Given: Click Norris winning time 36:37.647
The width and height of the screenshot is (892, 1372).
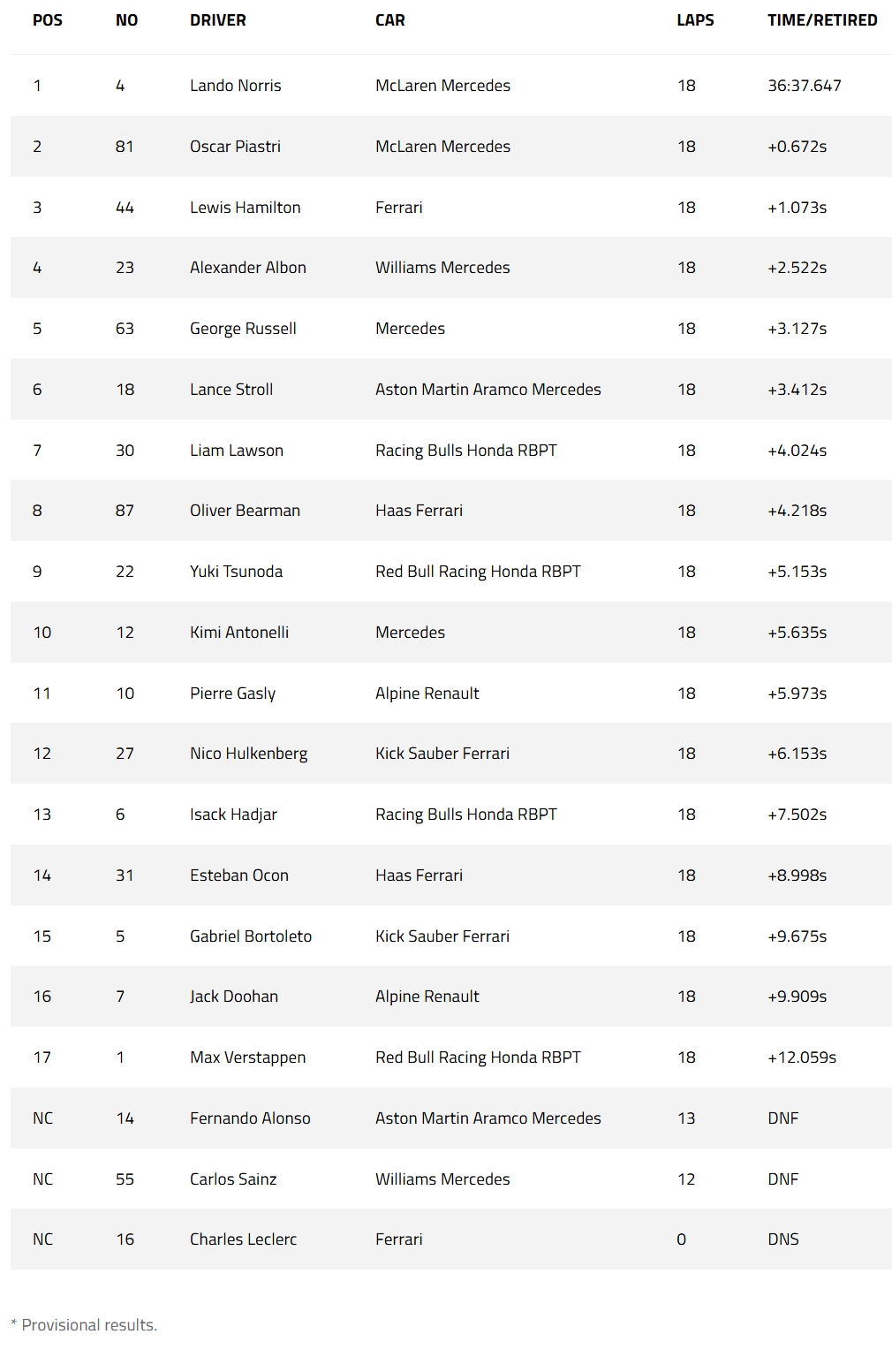Looking at the screenshot, I should pos(804,86).
